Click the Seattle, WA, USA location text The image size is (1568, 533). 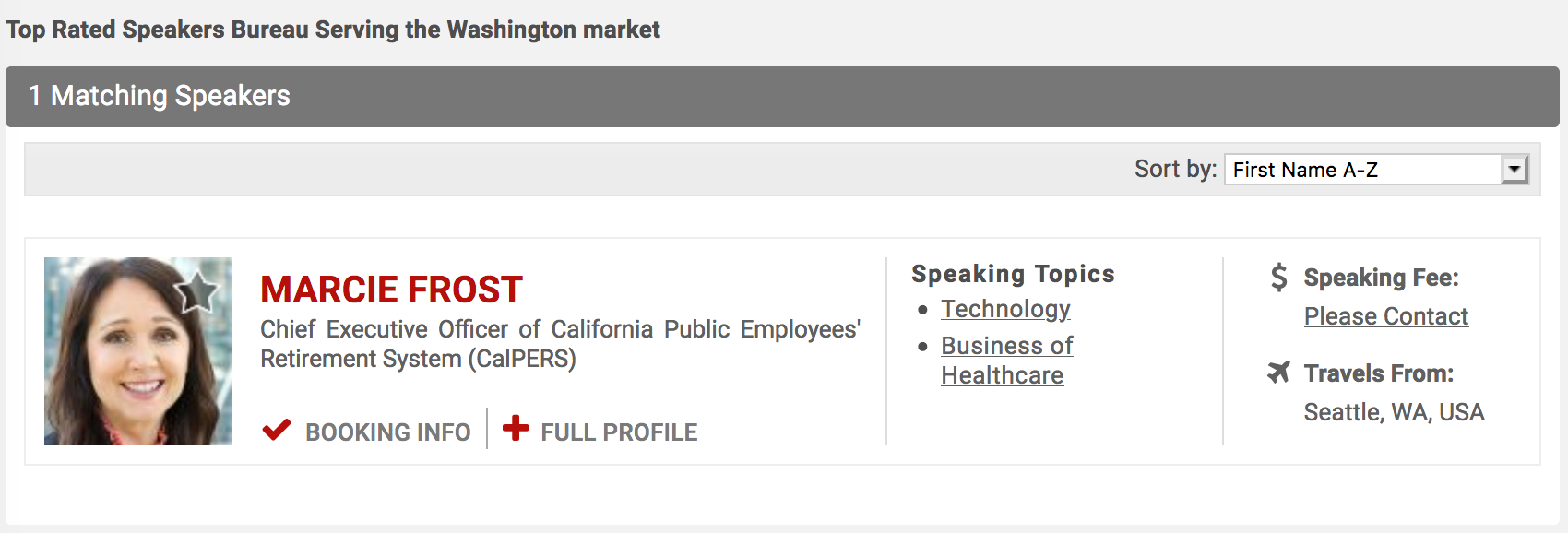click(1394, 412)
